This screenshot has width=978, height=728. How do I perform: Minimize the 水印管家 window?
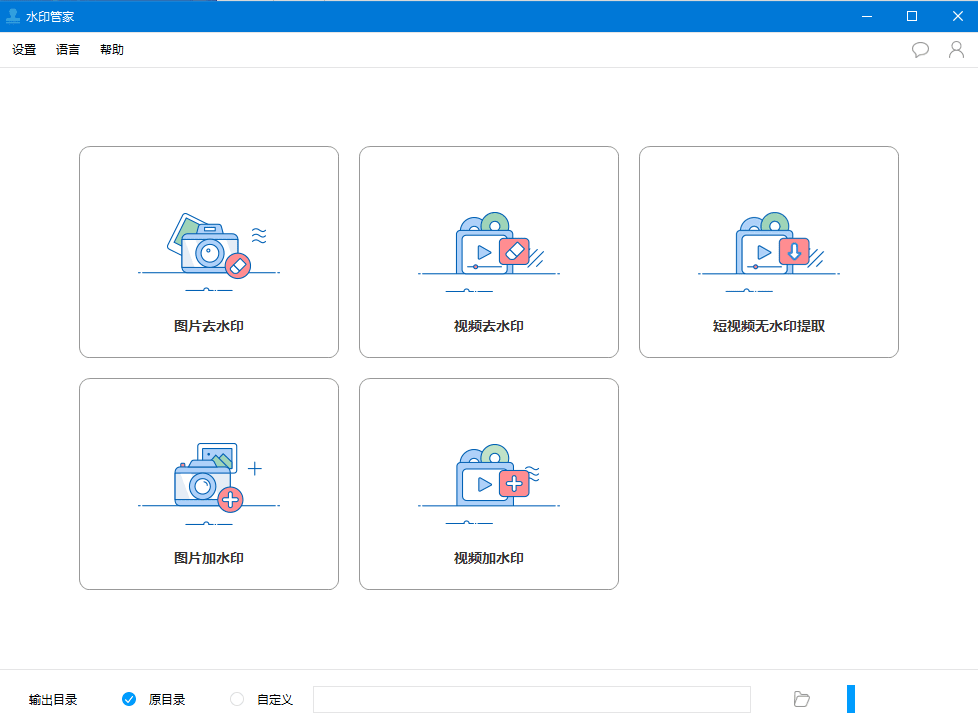(867, 16)
